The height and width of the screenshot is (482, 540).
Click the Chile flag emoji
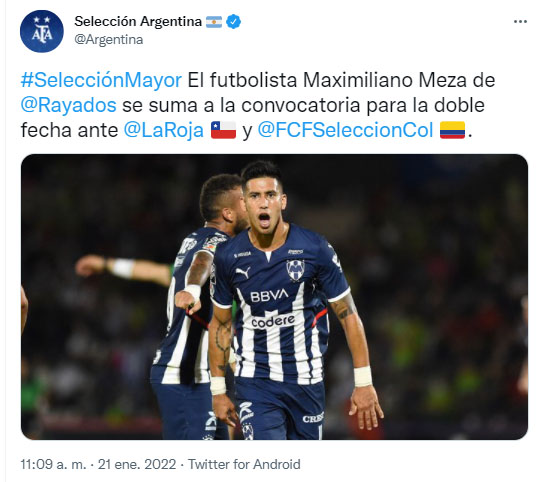224,130
